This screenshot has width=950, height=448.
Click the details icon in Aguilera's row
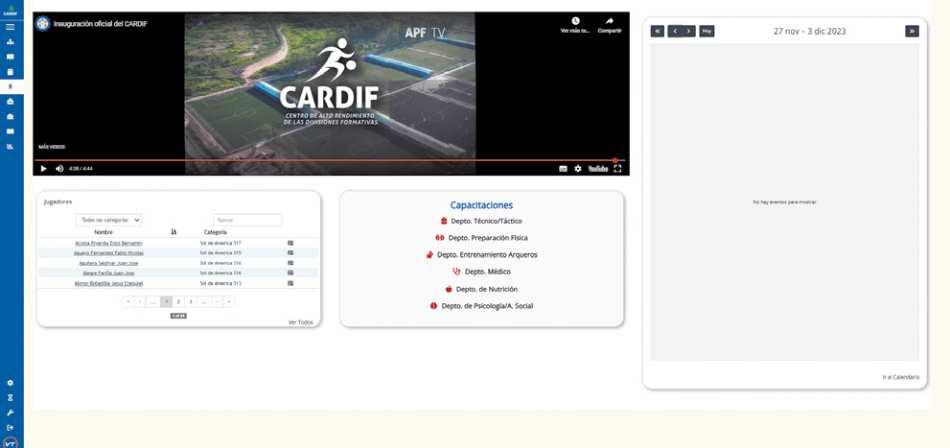pyautogui.click(x=290, y=263)
